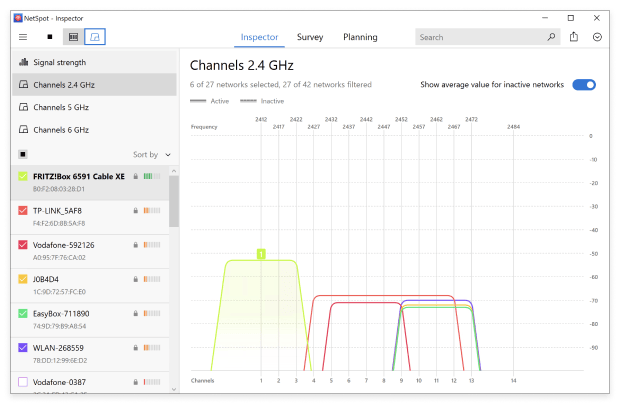This screenshot has width=620, height=404.
Task: Click the share export icon
Action: (x=574, y=37)
